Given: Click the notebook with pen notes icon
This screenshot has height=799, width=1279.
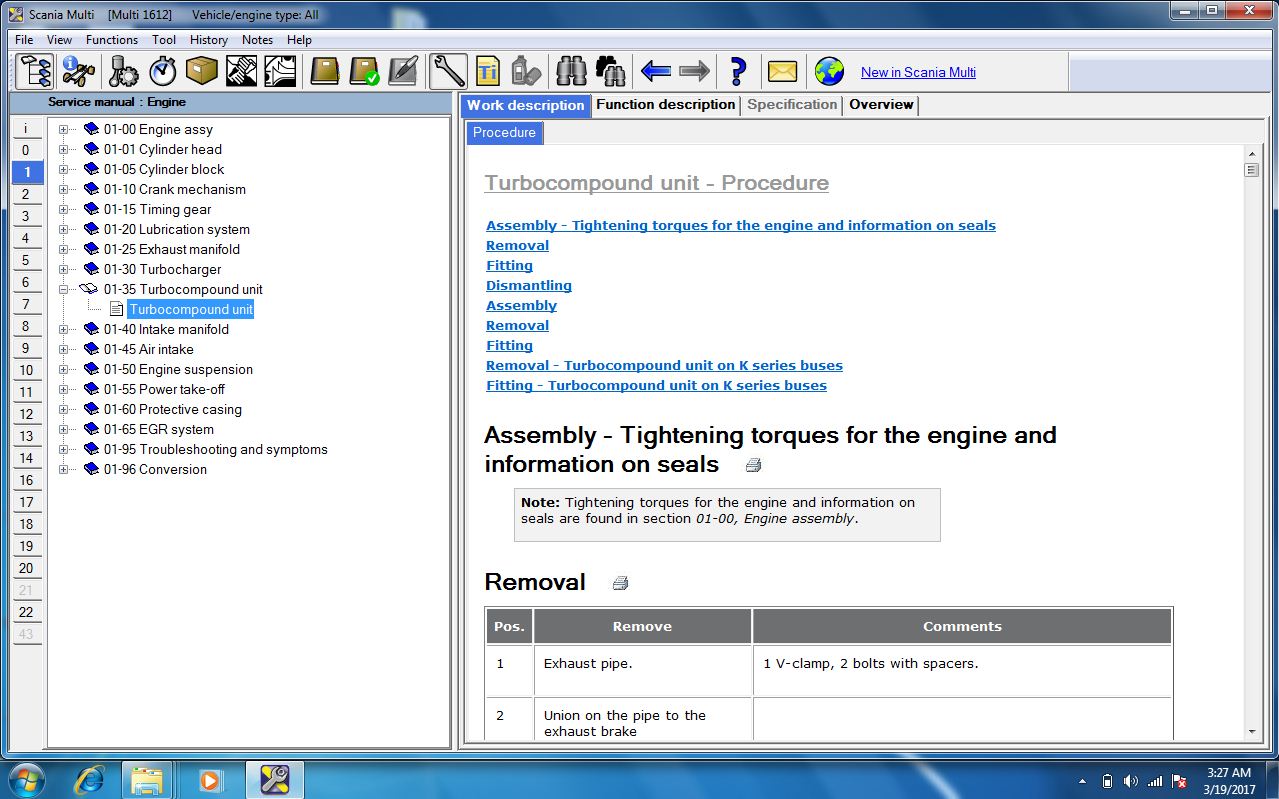Looking at the screenshot, I should pos(402,71).
